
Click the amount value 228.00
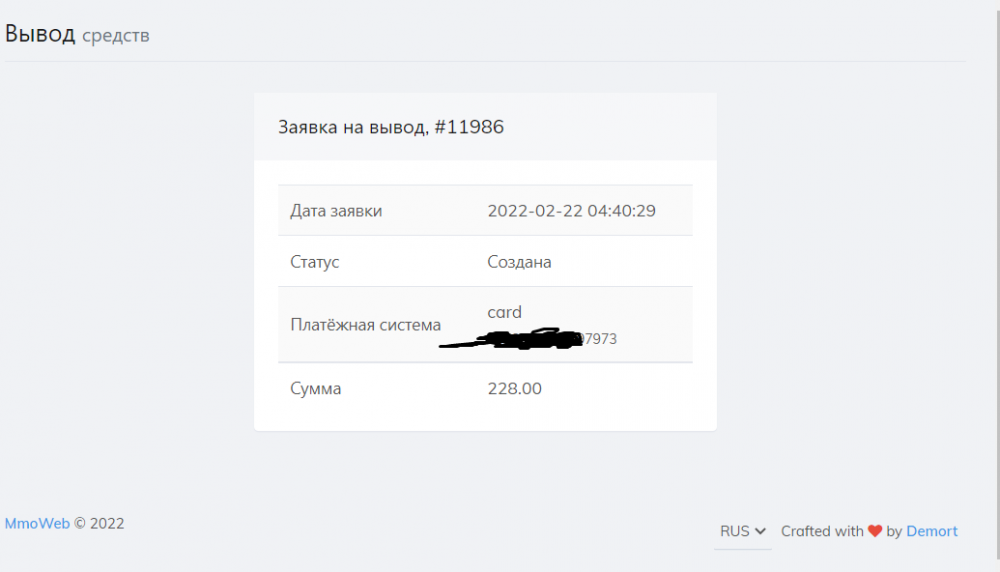tap(514, 389)
